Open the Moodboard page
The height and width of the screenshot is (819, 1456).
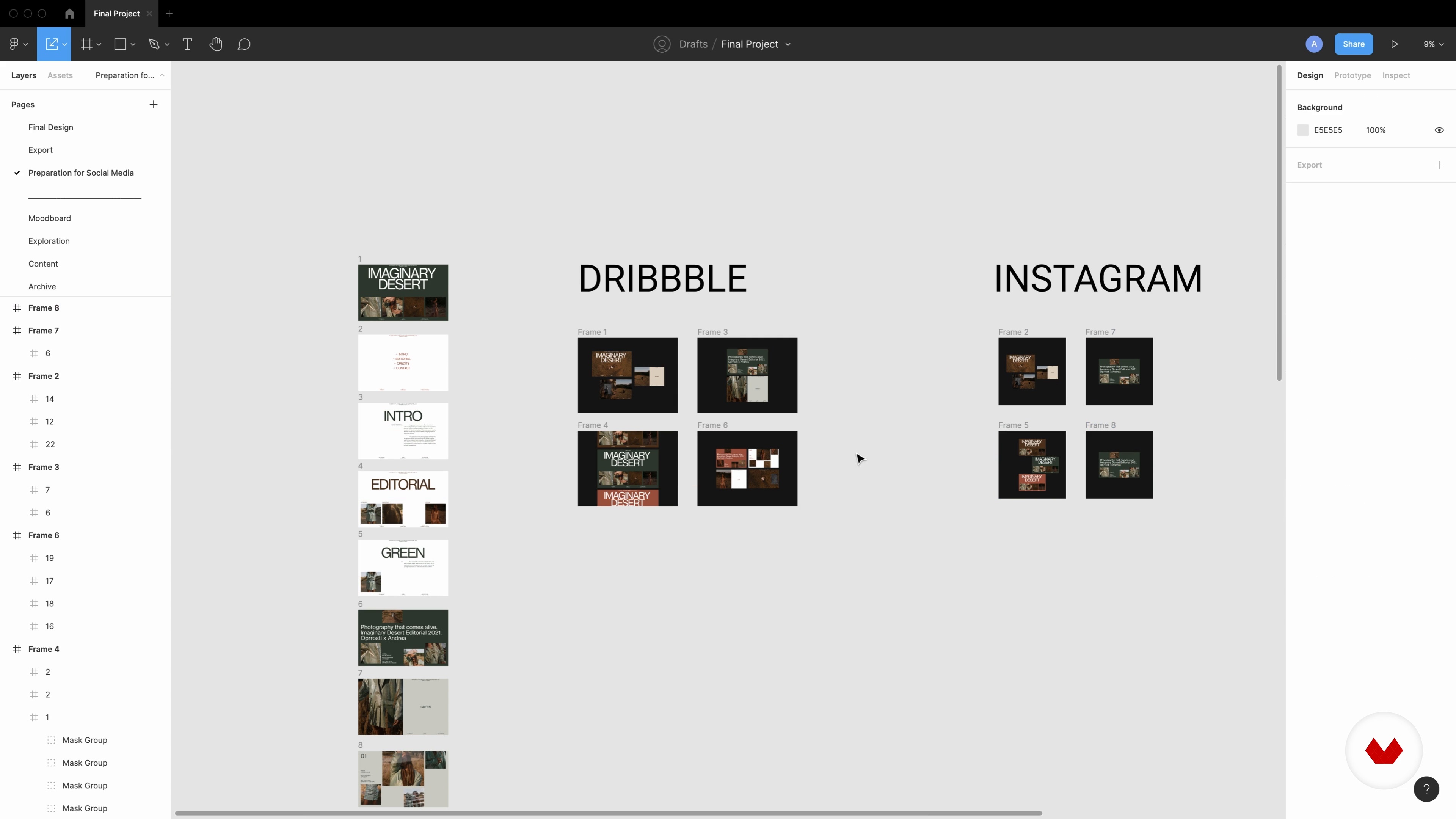click(50, 218)
